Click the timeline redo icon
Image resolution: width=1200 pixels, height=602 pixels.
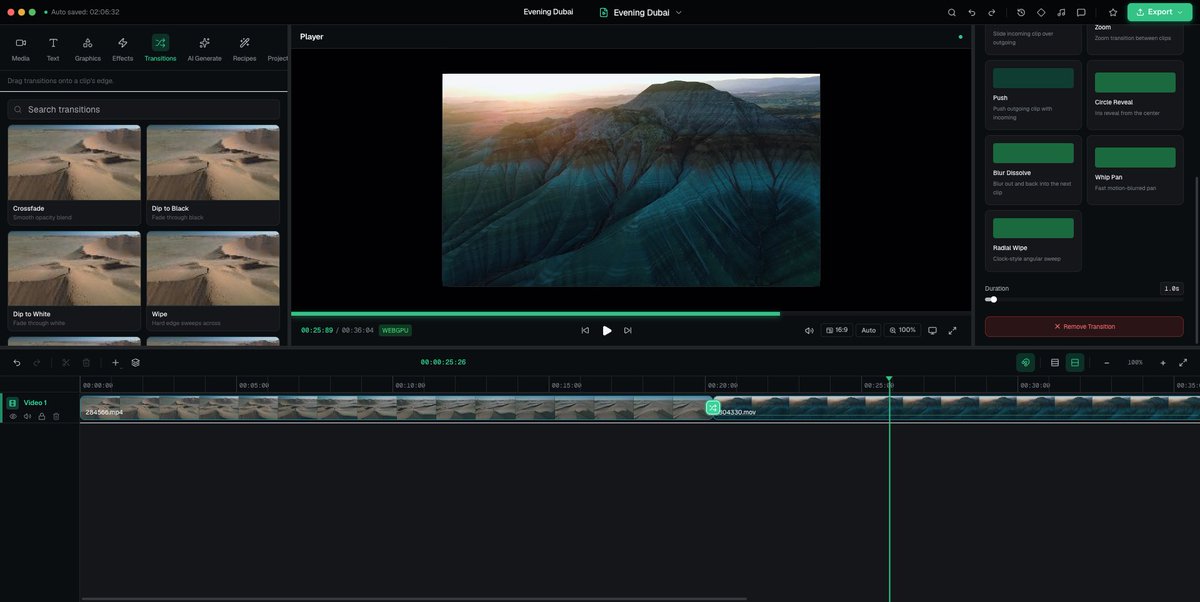37,362
